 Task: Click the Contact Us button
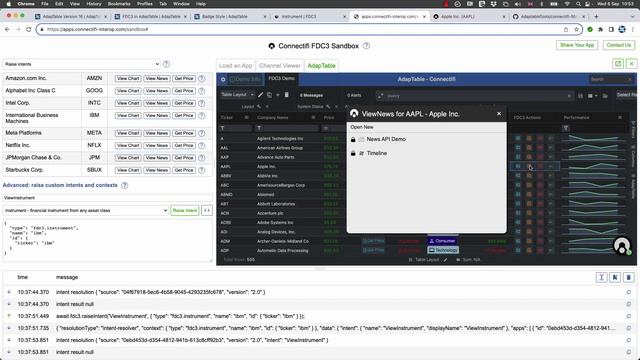[618, 45]
